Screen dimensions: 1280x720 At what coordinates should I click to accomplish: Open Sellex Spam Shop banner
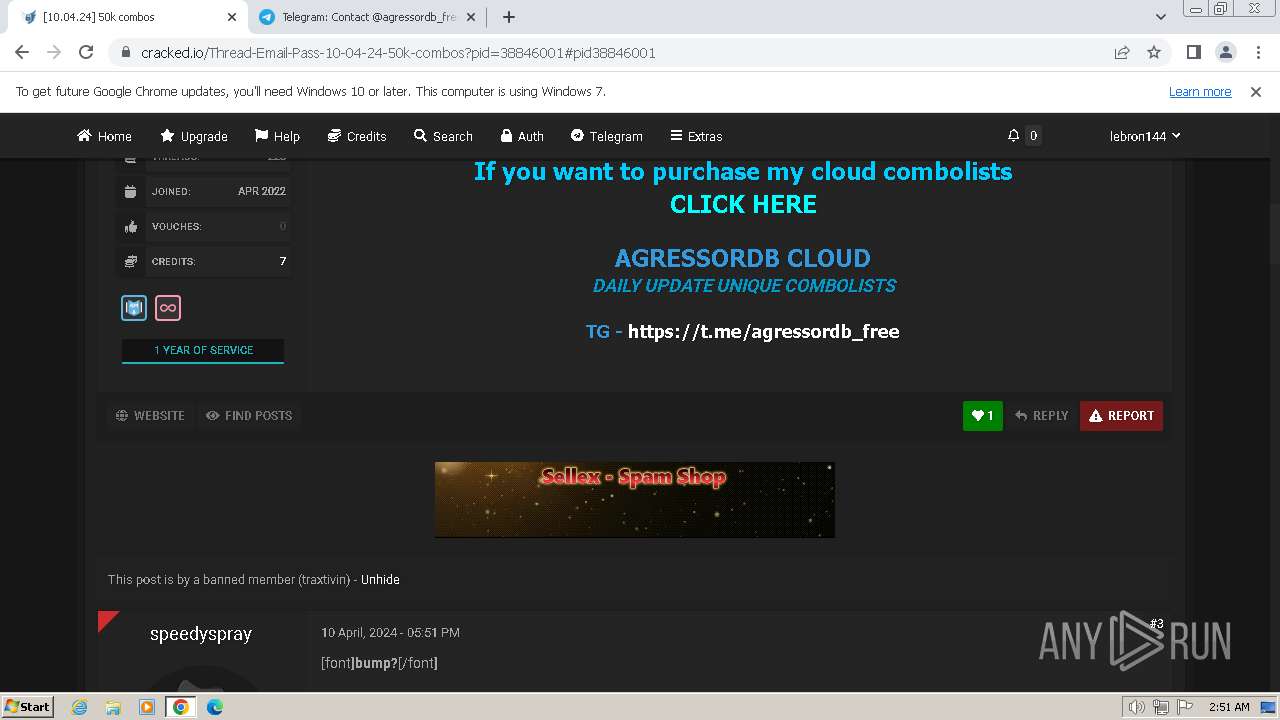pyautogui.click(x=635, y=500)
